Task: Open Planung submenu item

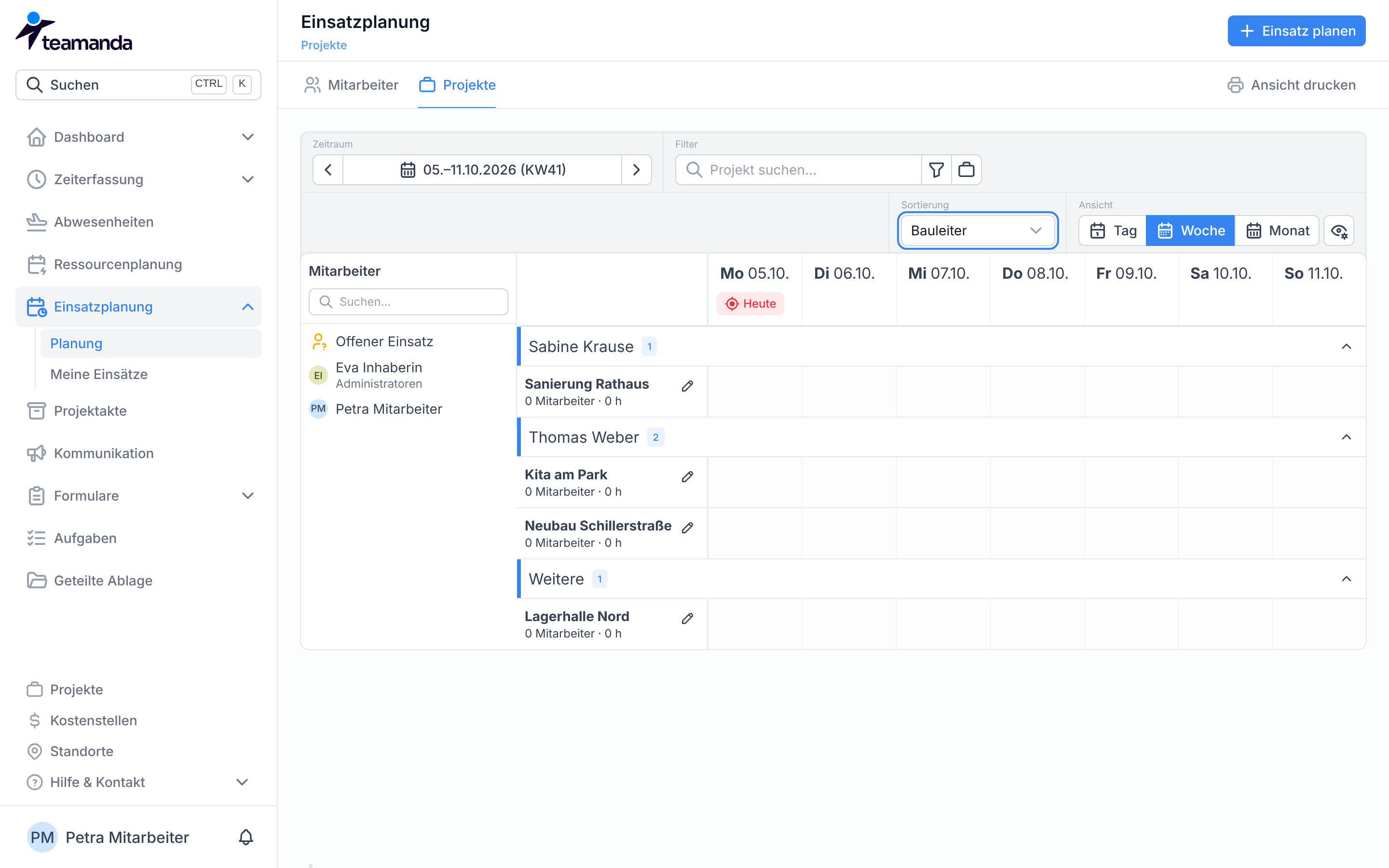Action: 150,343
